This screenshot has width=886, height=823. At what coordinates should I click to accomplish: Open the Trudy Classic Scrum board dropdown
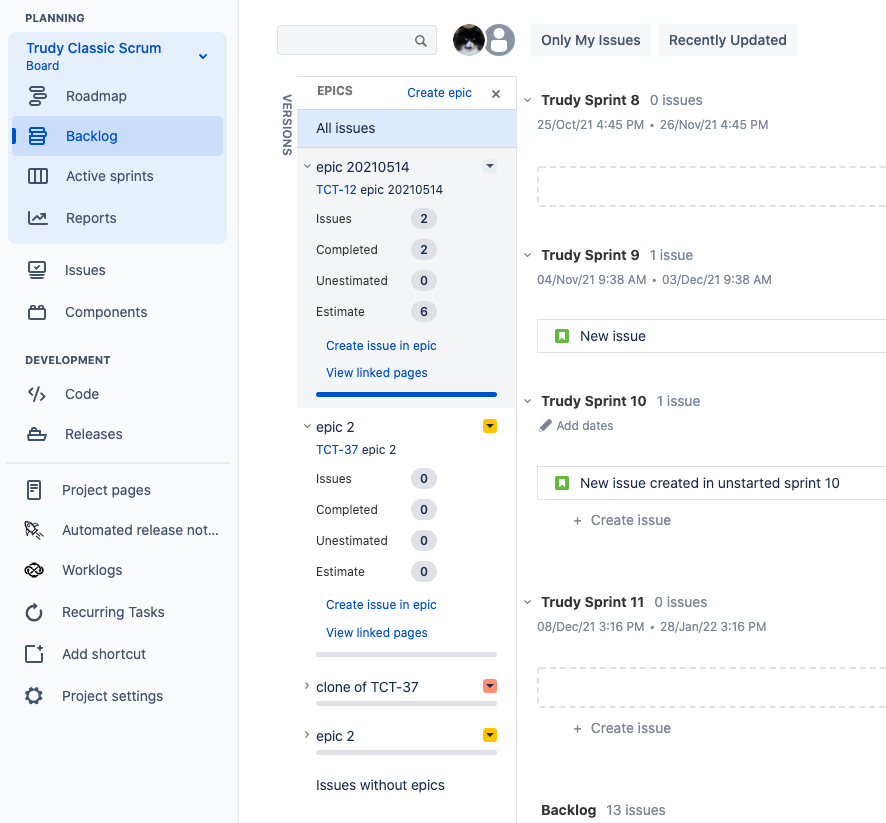pyautogui.click(x=203, y=56)
